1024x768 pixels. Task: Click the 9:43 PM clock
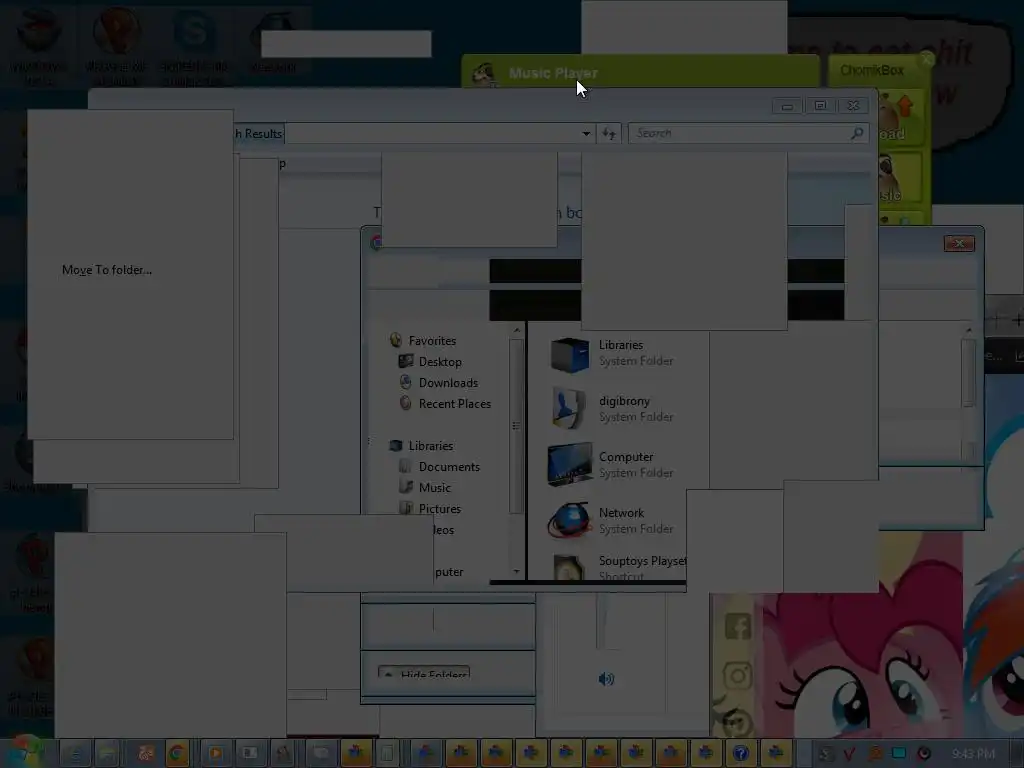pyautogui.click(x=973, y=753)
